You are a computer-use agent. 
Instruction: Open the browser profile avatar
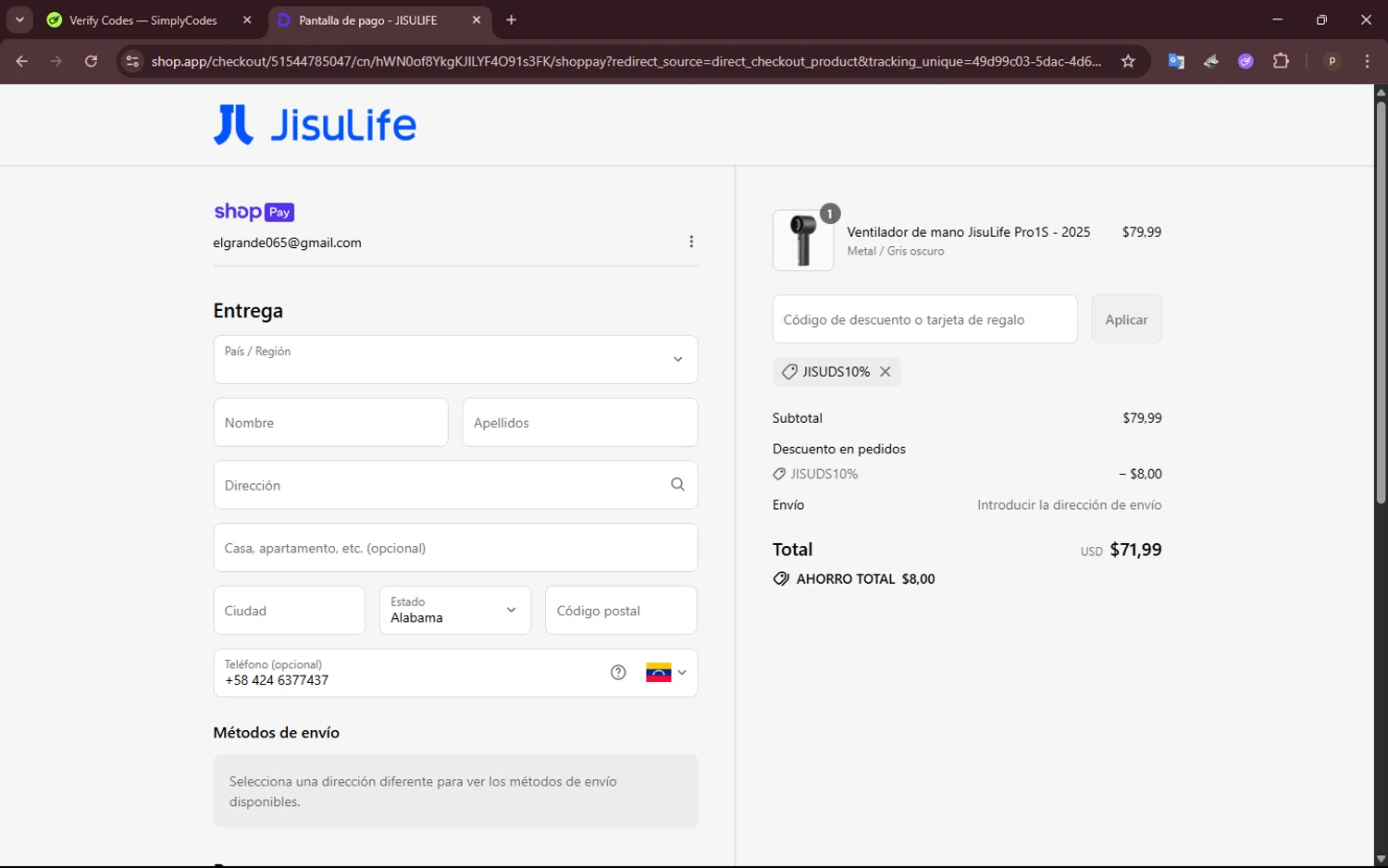point(1332,61)
